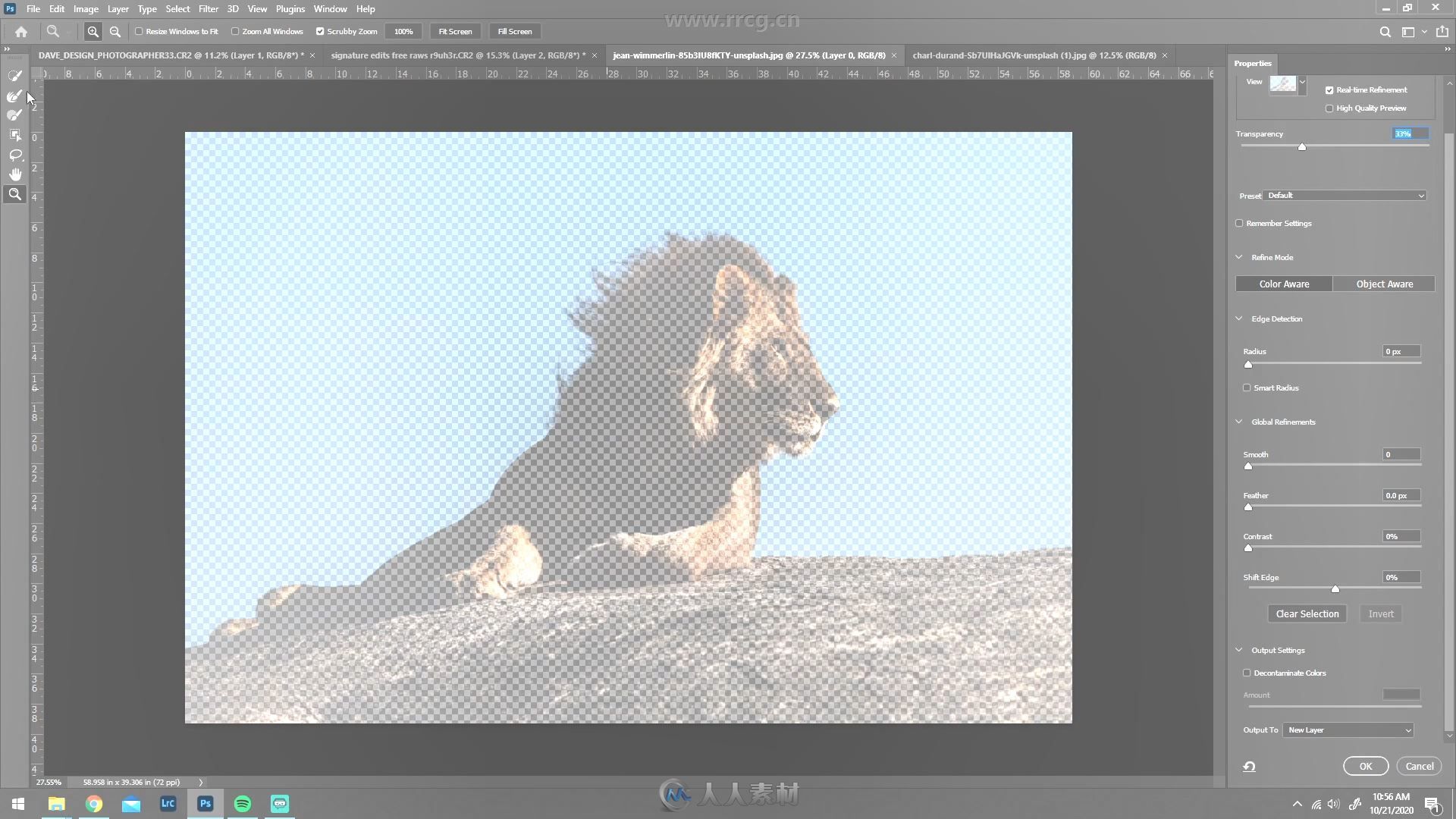Screen dimensions: 1456x819
Task: Click the Fit Screen button
Action: click(455, 32)
